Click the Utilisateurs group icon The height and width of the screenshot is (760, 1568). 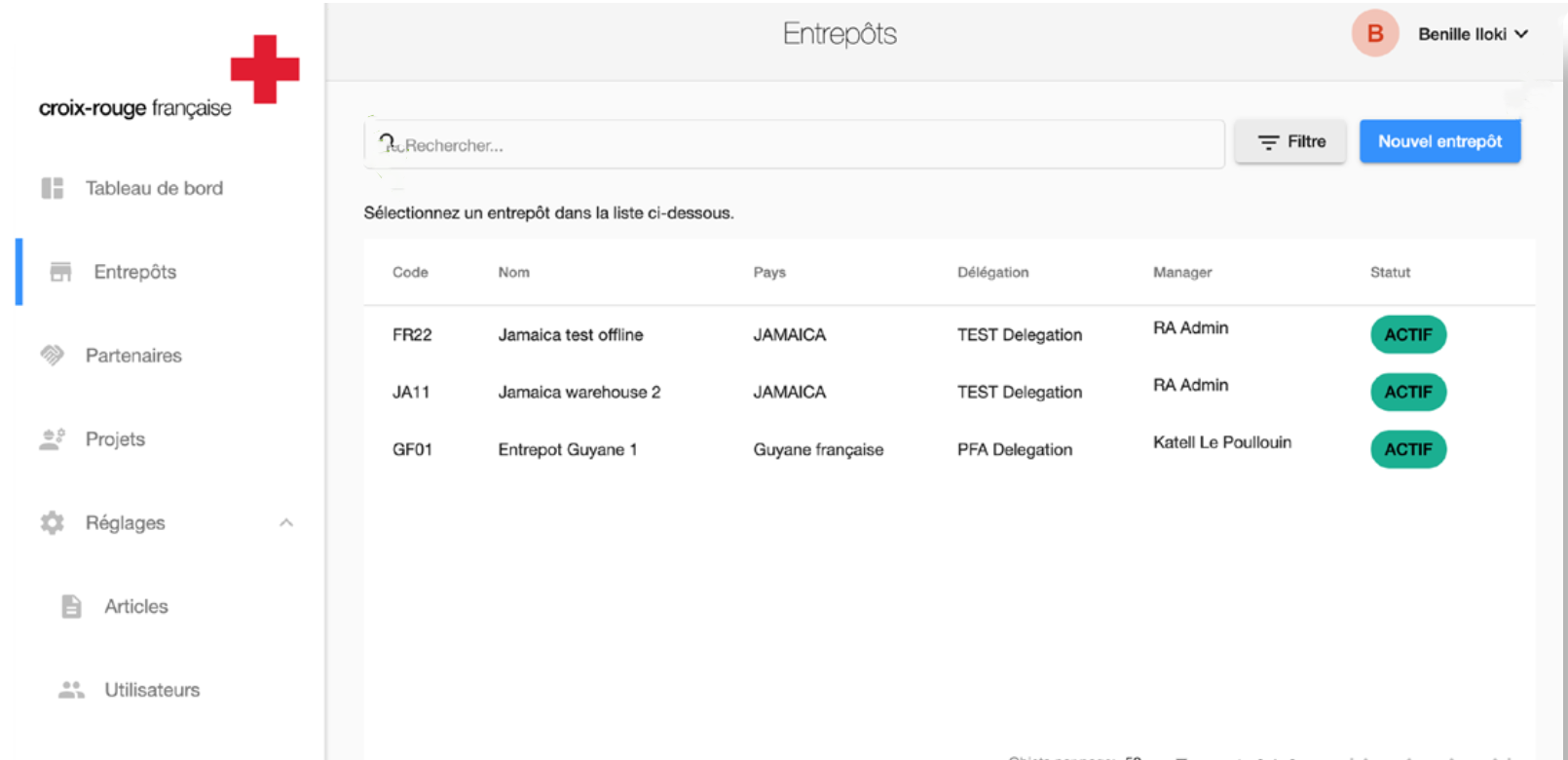coord(71,690)
